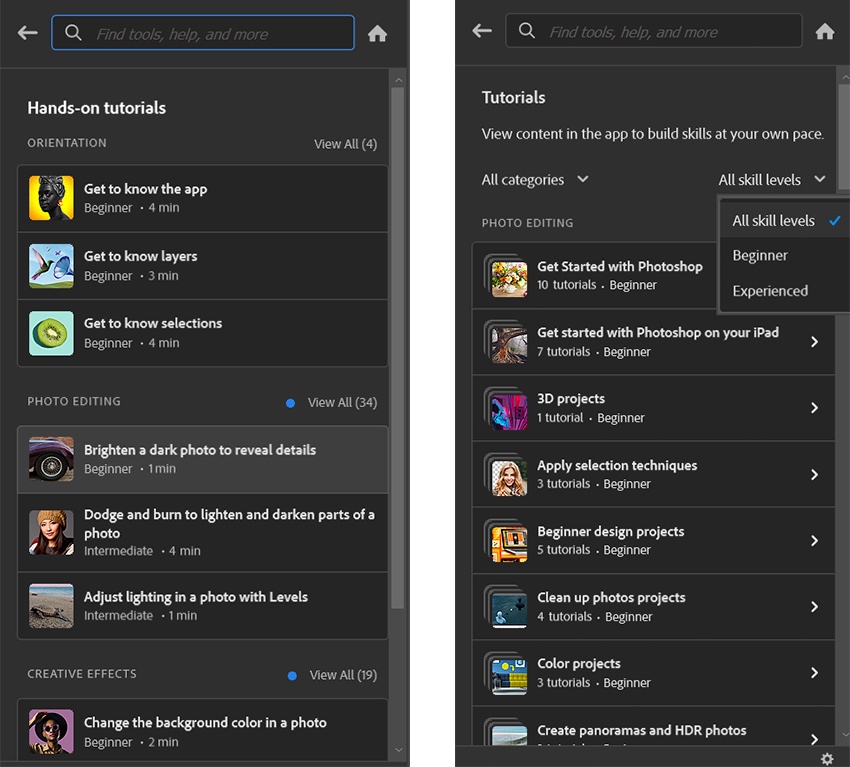Click the back arrow in the Hands-on tutorials panel

[27, 33]
